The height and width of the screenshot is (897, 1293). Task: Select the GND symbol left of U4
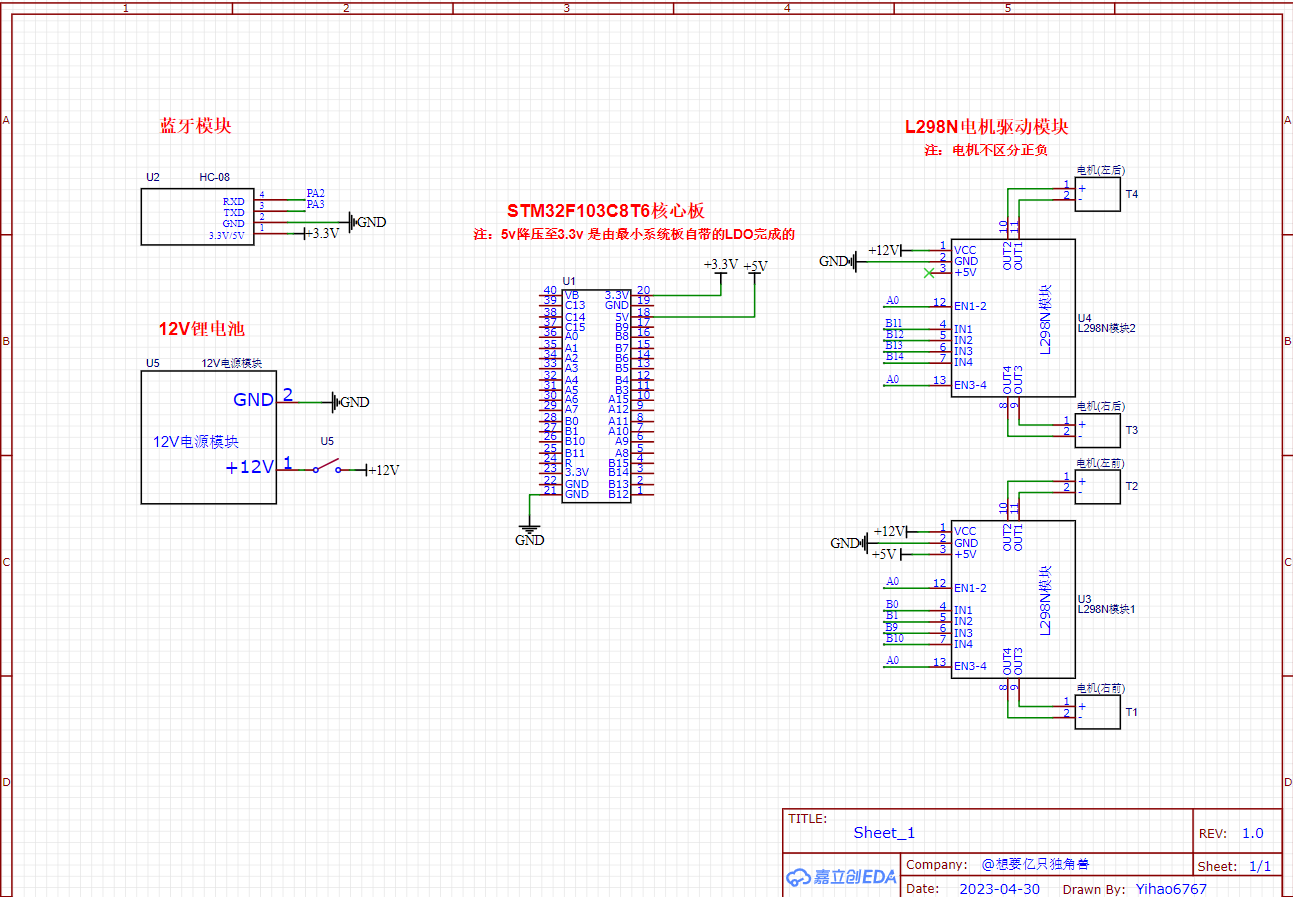837,261
